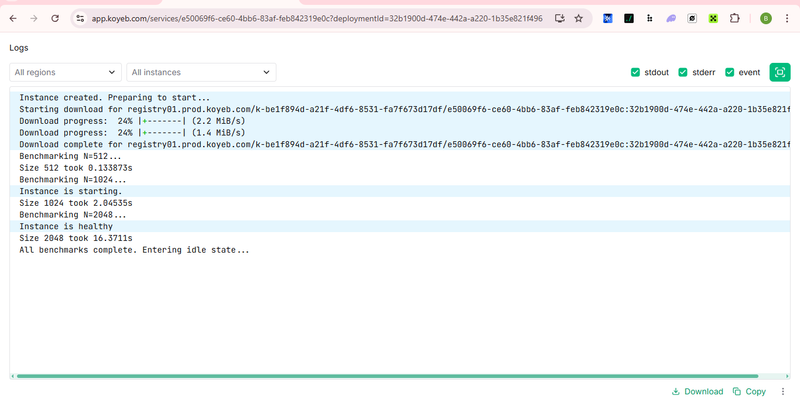The image size is (800, 408).
Task: Click the install app icon in address bar
Action: [559, 18]
